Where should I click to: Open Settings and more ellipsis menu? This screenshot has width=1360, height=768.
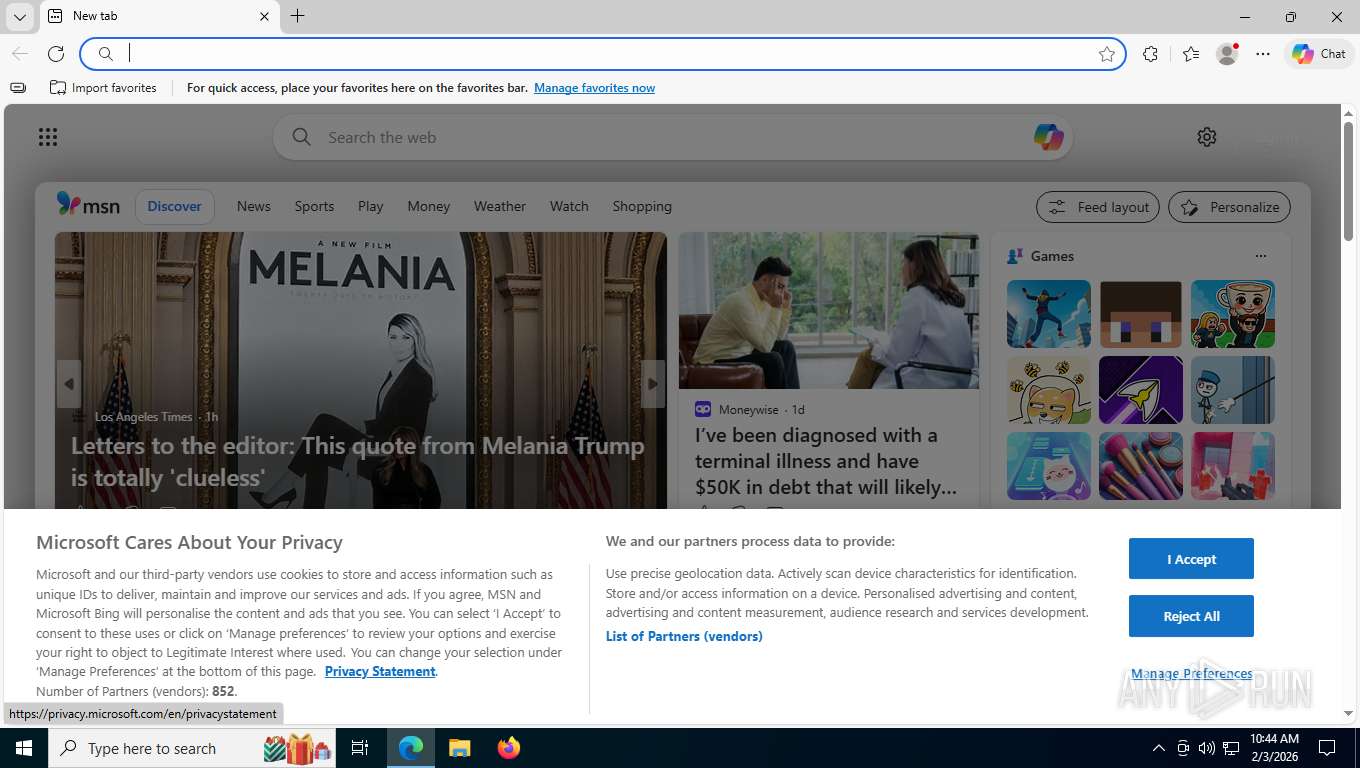[1263, 54]
